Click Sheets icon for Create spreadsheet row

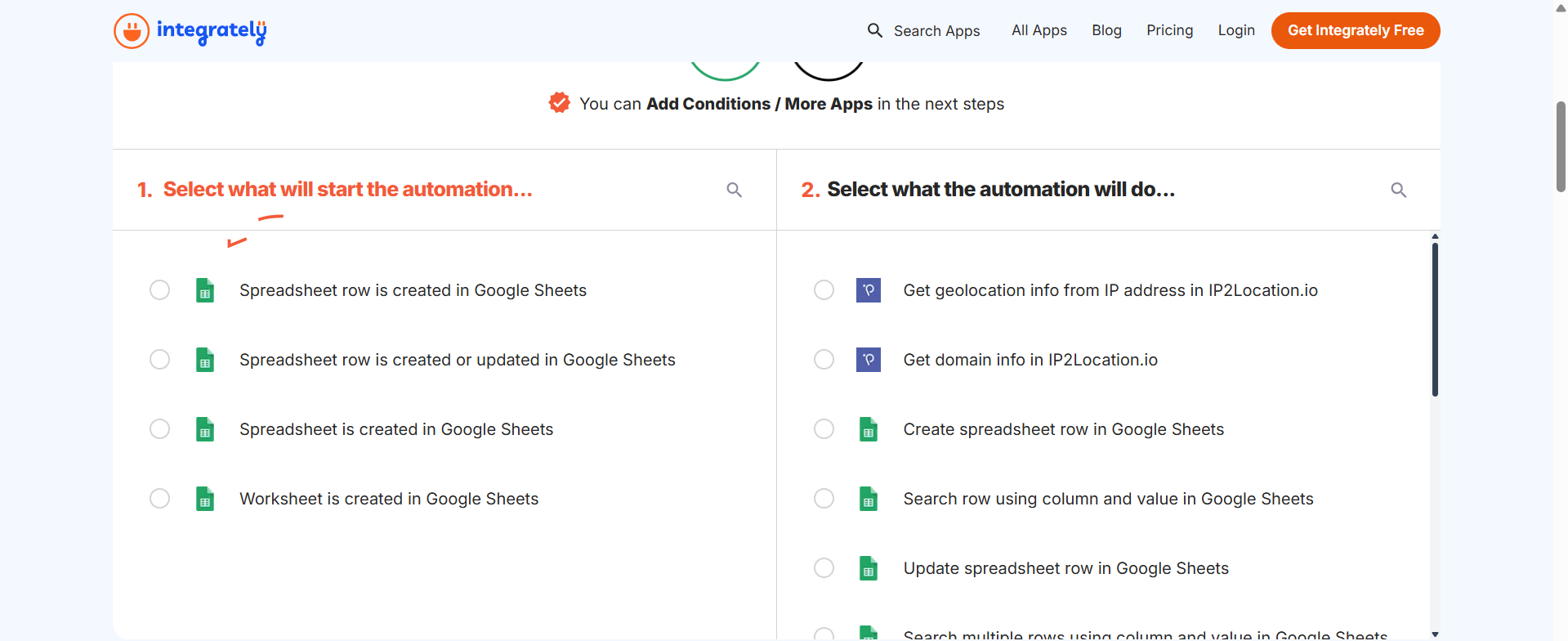pyautogui.click(x=869, y=429)
